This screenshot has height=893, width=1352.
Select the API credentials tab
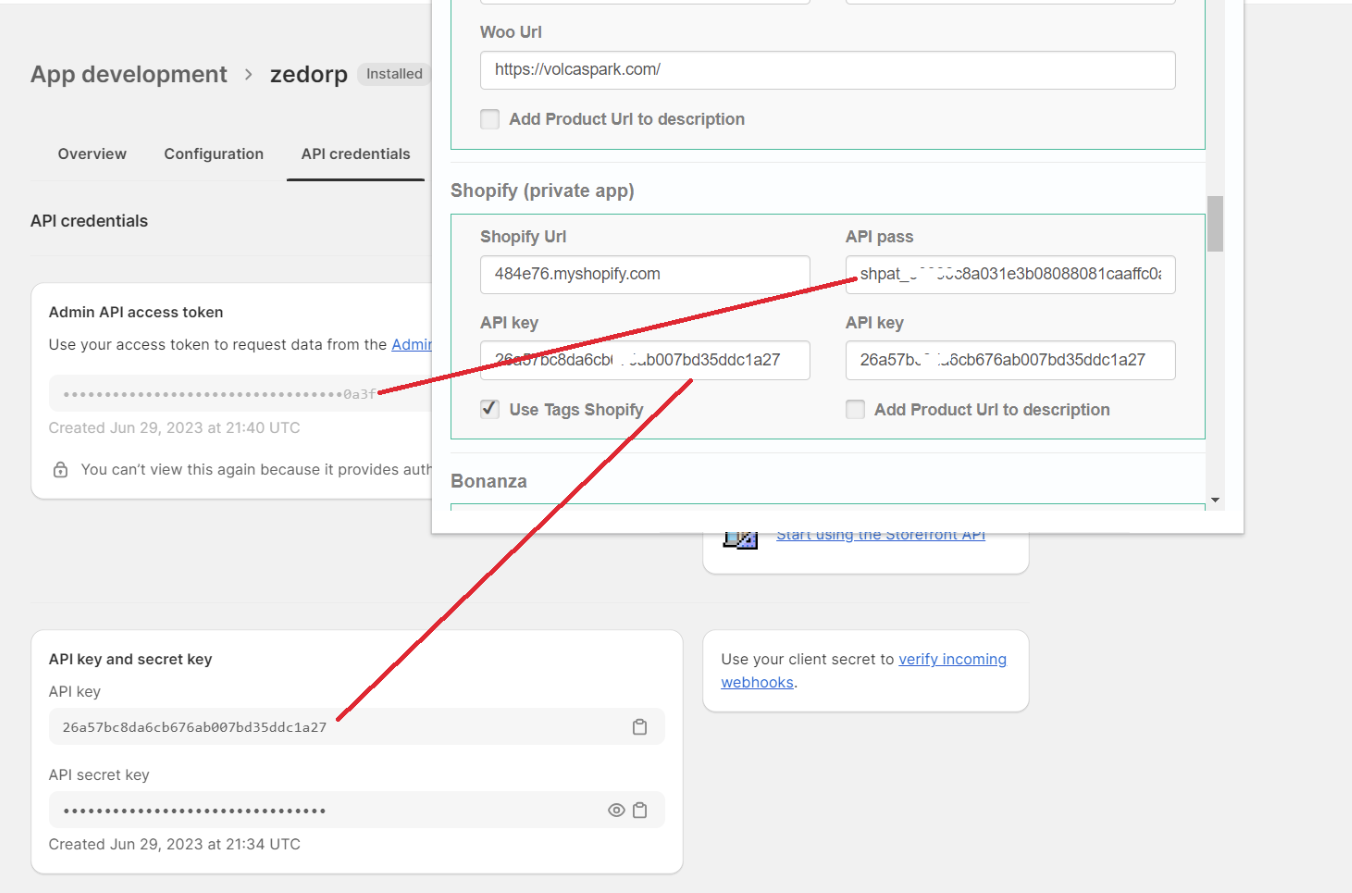click(356, 154)
